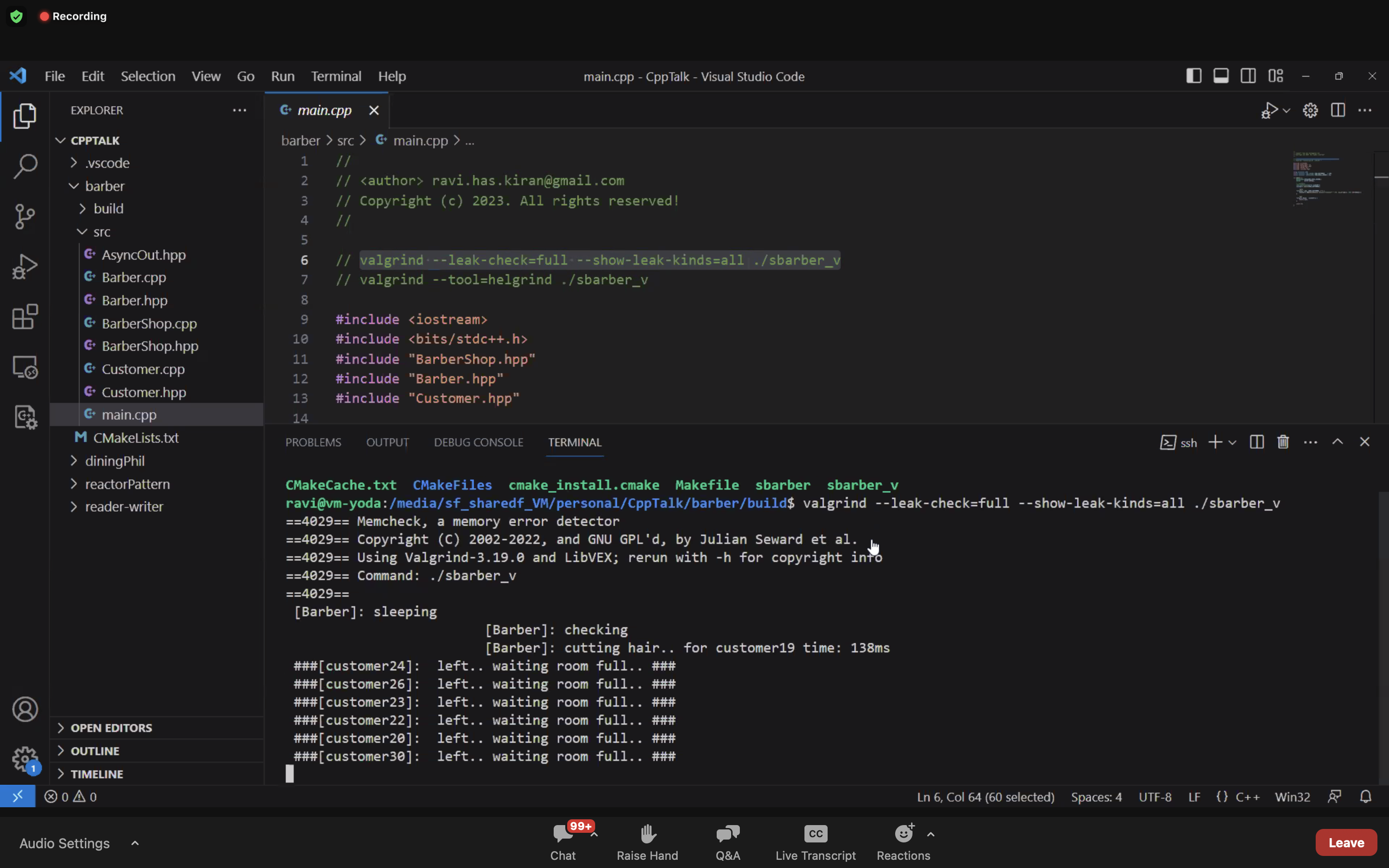This screenshot has width=1389, height=868.
Task: Toggle the secondary side bar visibility
Action: pos(1248,76)
